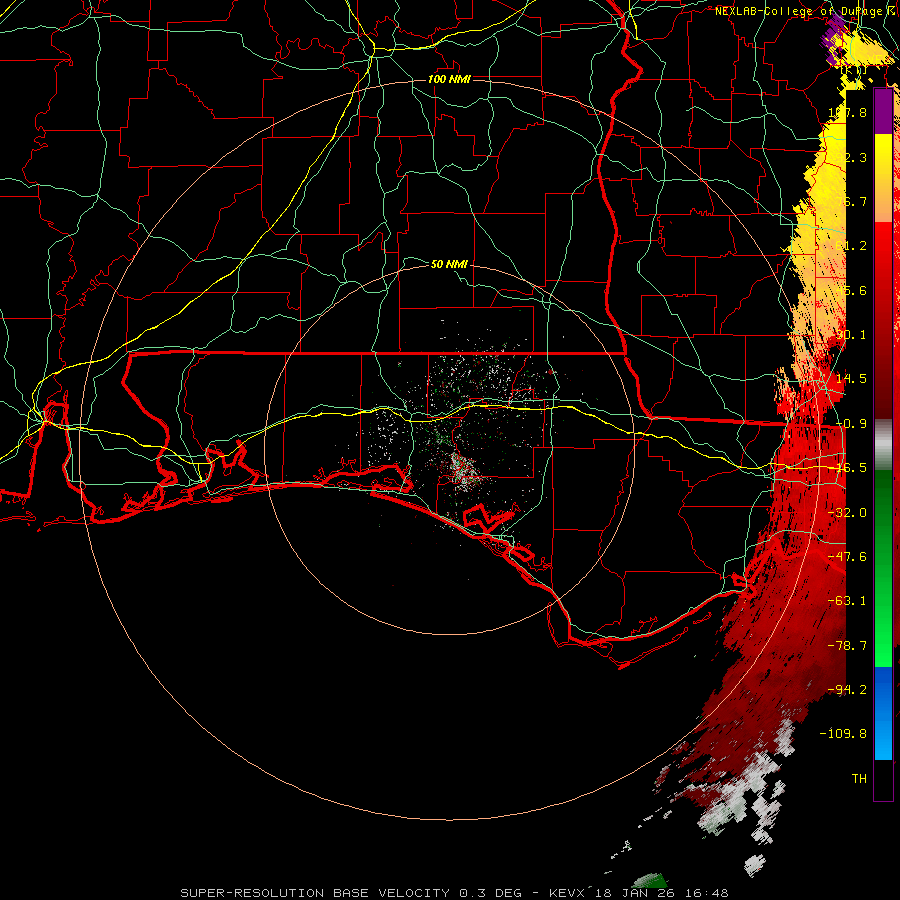Click the gray segment of the color bar
Viewport: 900px width, 900px height.
tap(883, 445)
